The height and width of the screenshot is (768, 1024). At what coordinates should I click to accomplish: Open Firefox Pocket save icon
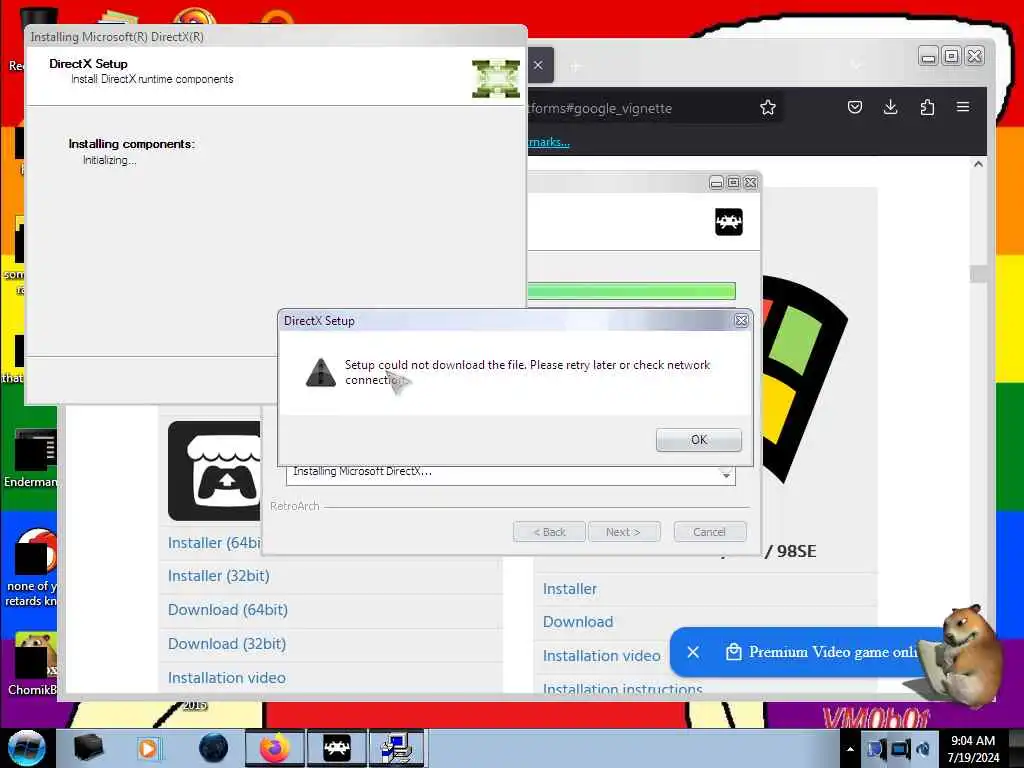pyautogui.click(x=854, y=107)
